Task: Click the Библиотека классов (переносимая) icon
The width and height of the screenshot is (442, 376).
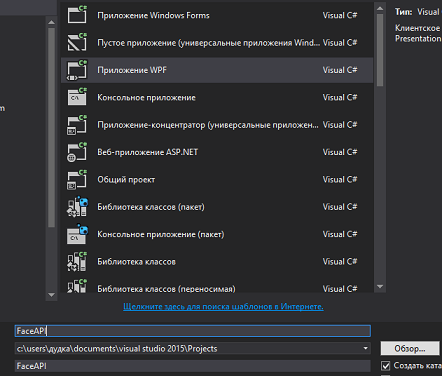Action: point(77,286)
